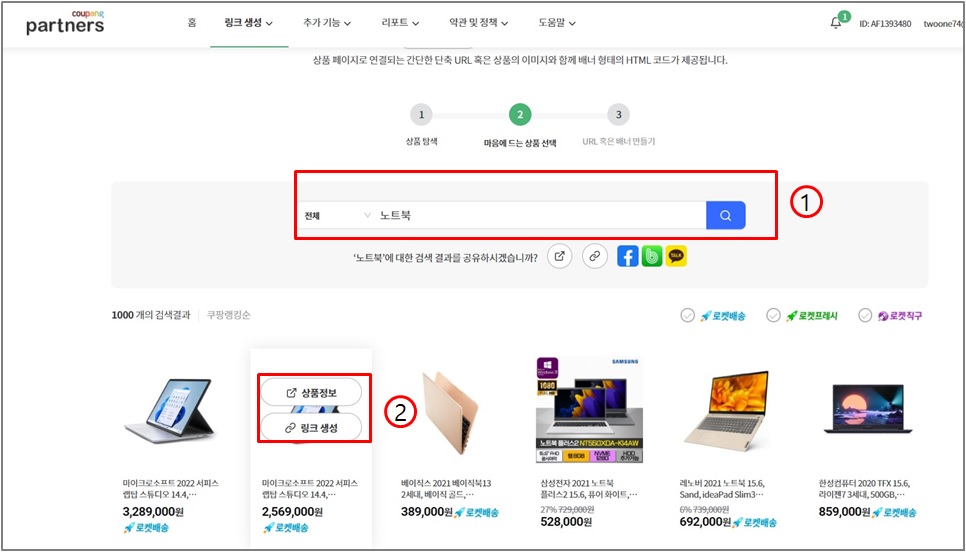Open the Samsung 노트북 플러스2 thumbnail
966x552 pixels.
[x=590, y=410]
